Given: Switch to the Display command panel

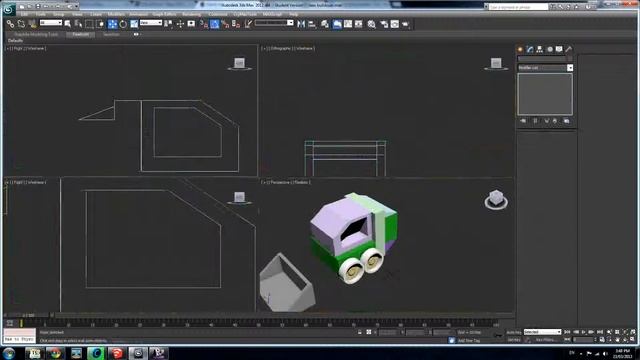Looking at the screenshot, I should click(559, 49).
